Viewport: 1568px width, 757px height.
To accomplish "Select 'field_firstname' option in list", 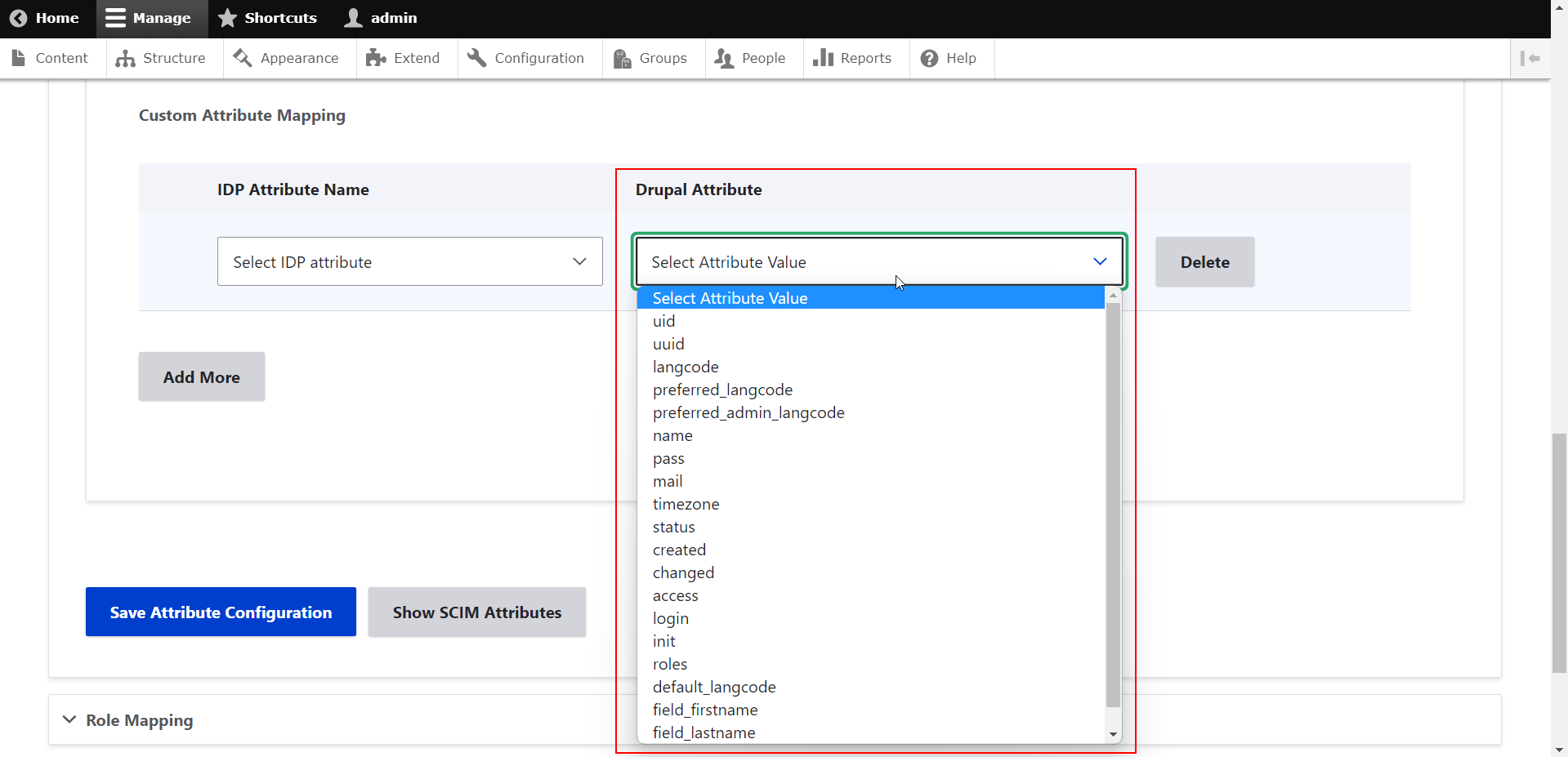I will pos(705,710).
